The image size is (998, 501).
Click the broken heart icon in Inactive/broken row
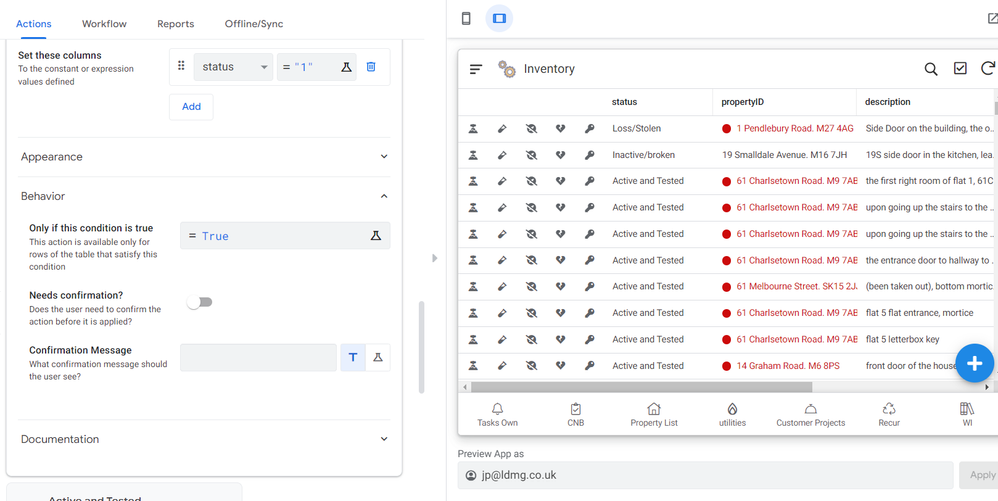click(560, 155)
